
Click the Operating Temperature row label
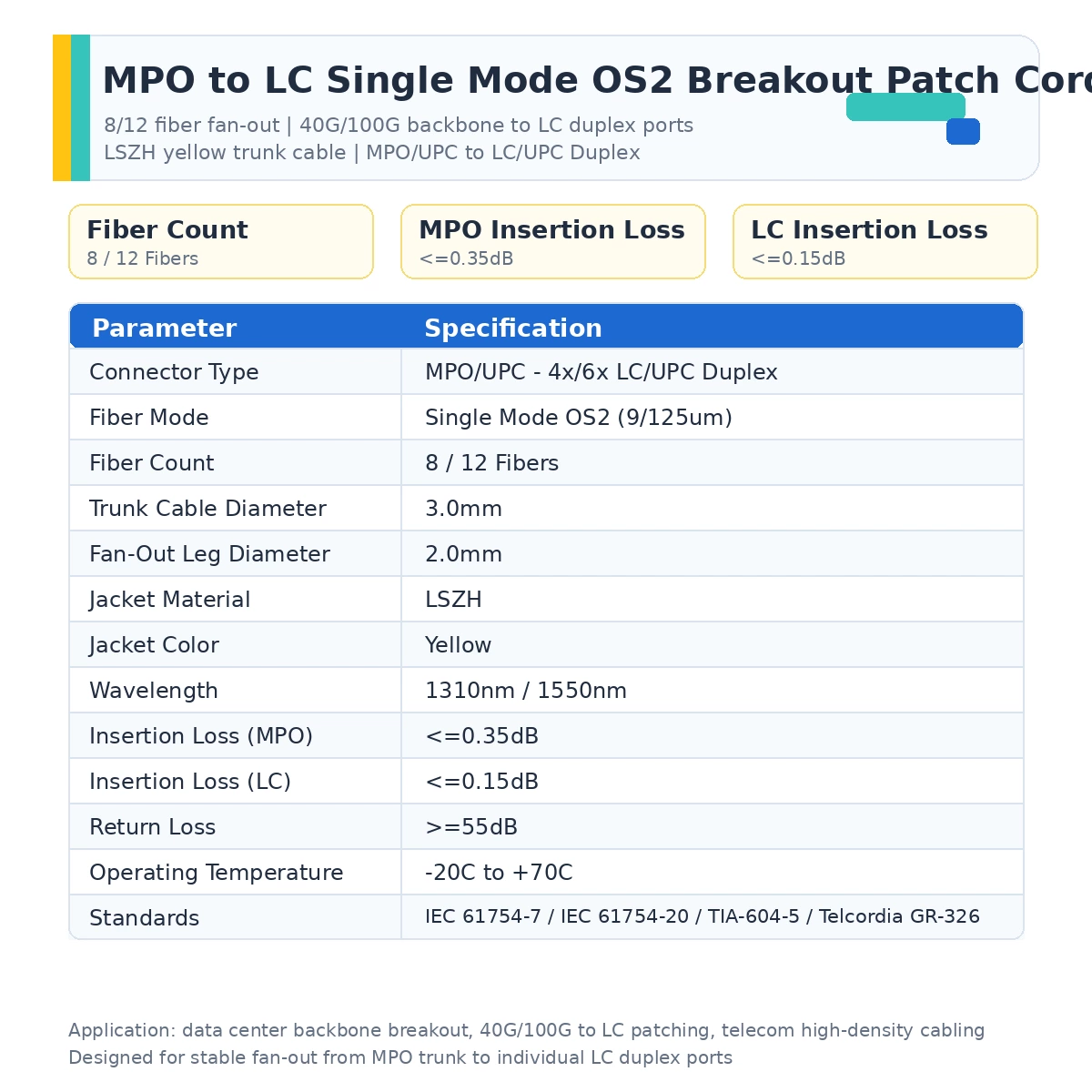pos(217,873)
